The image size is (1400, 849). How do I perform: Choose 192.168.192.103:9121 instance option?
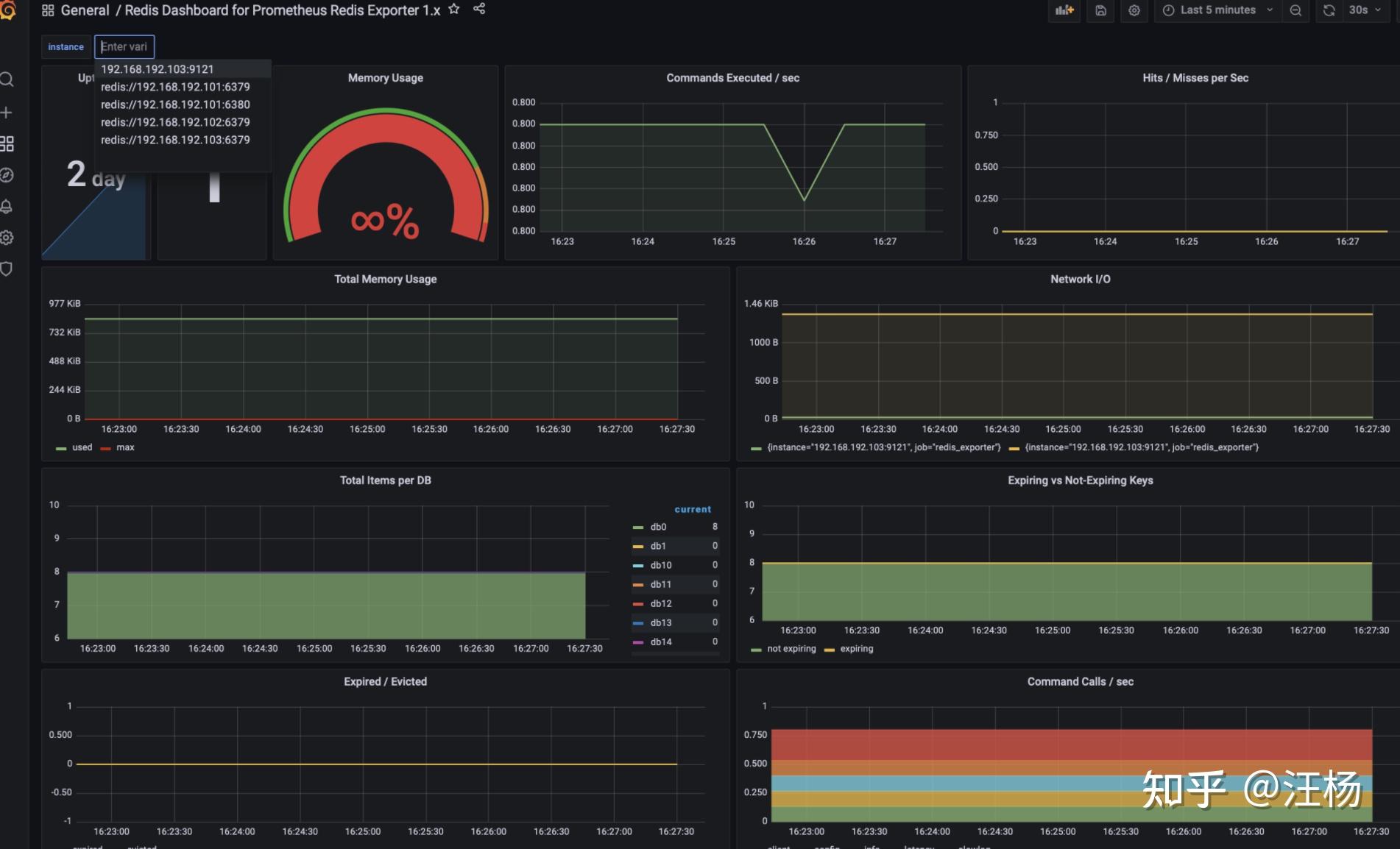pos(158,69)
